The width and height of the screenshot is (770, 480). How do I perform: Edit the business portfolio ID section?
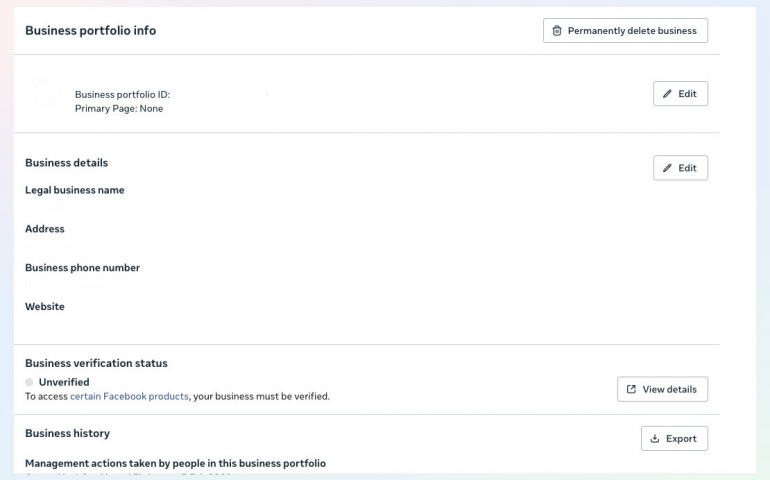[680, 94]
